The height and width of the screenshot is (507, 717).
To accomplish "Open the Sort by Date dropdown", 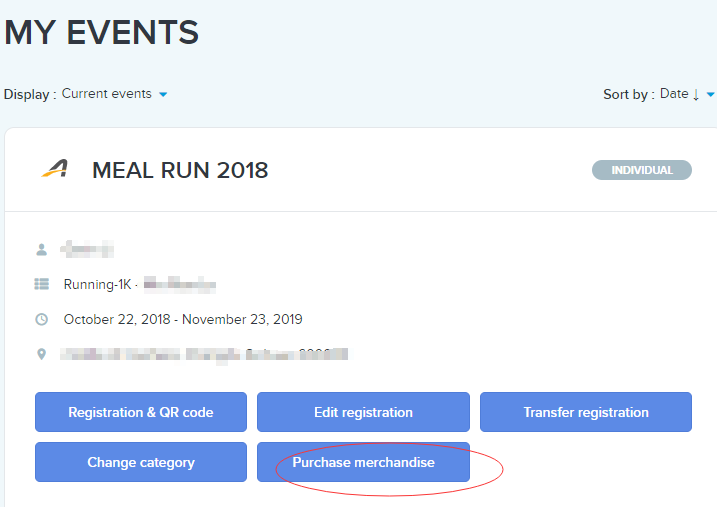I will pos(674,94).
